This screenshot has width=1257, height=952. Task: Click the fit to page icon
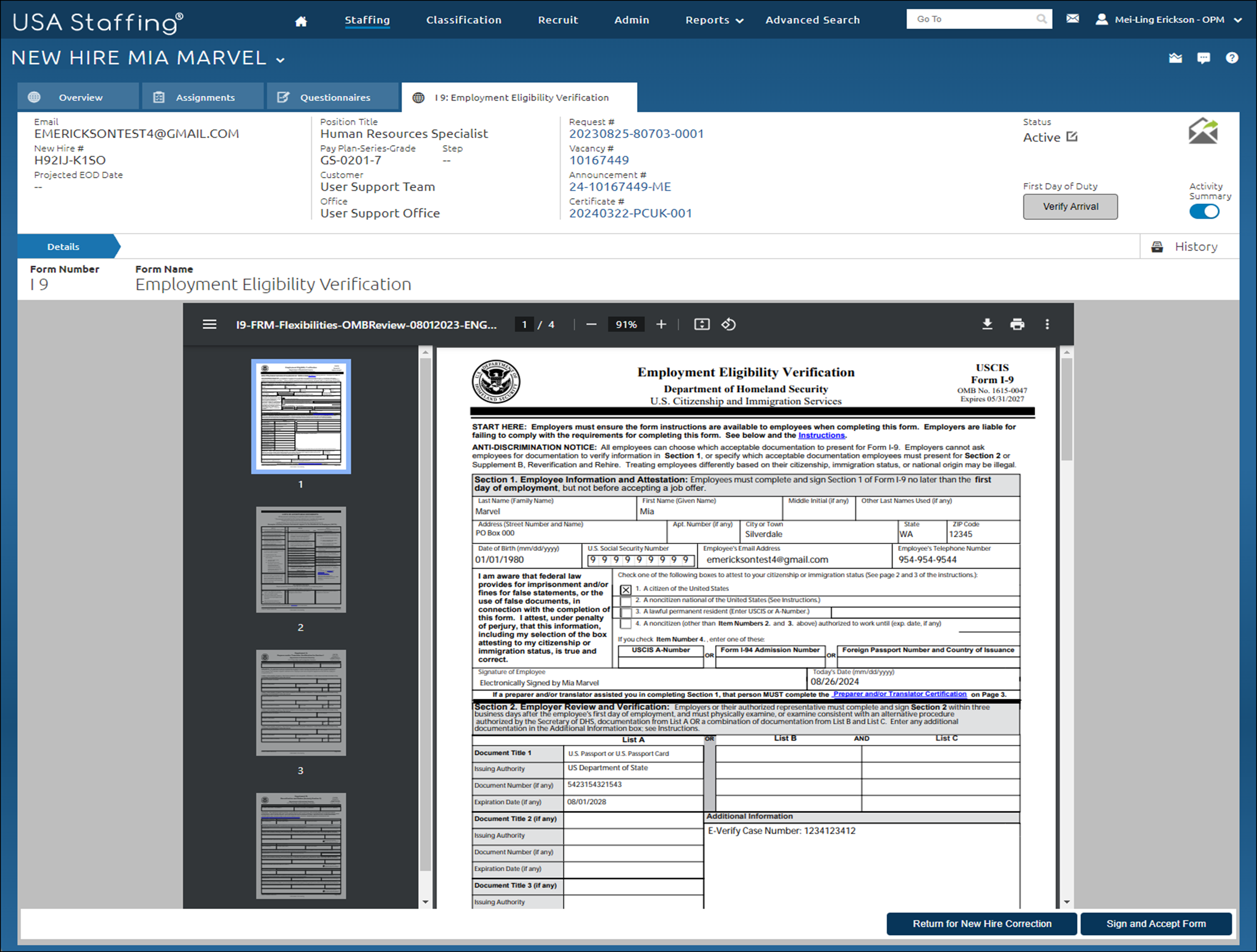702,324
